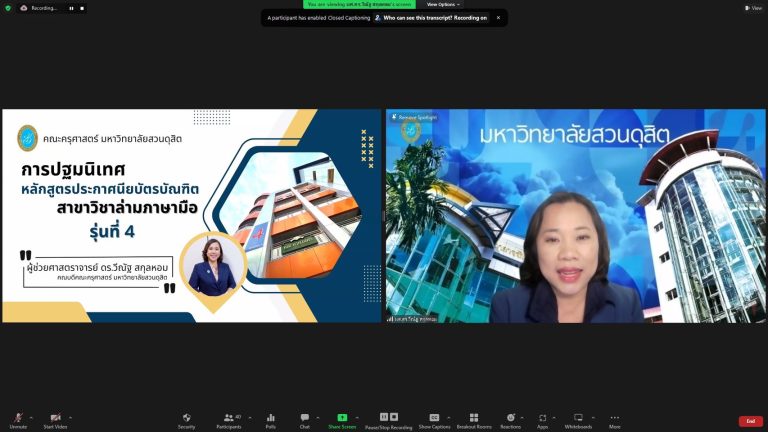Open the Participants panel
768x432 pixels.
[x=229, y=420]
